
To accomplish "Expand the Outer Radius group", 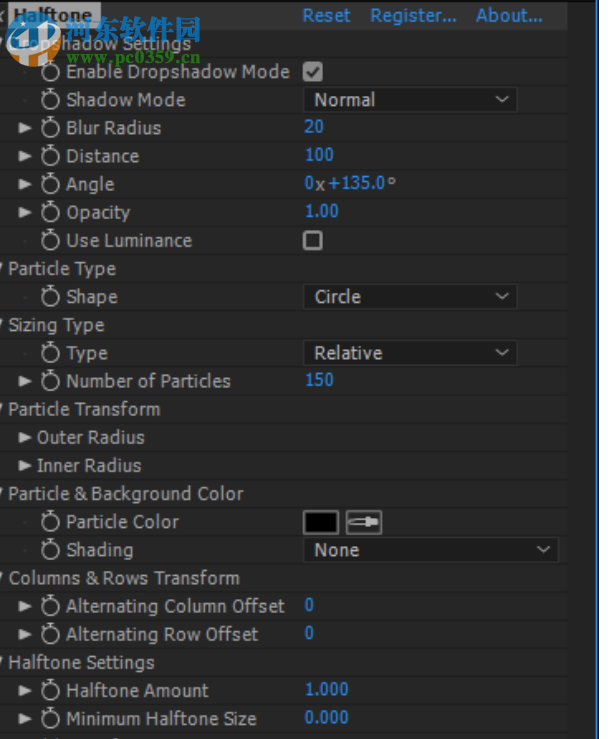I will 25,437.
